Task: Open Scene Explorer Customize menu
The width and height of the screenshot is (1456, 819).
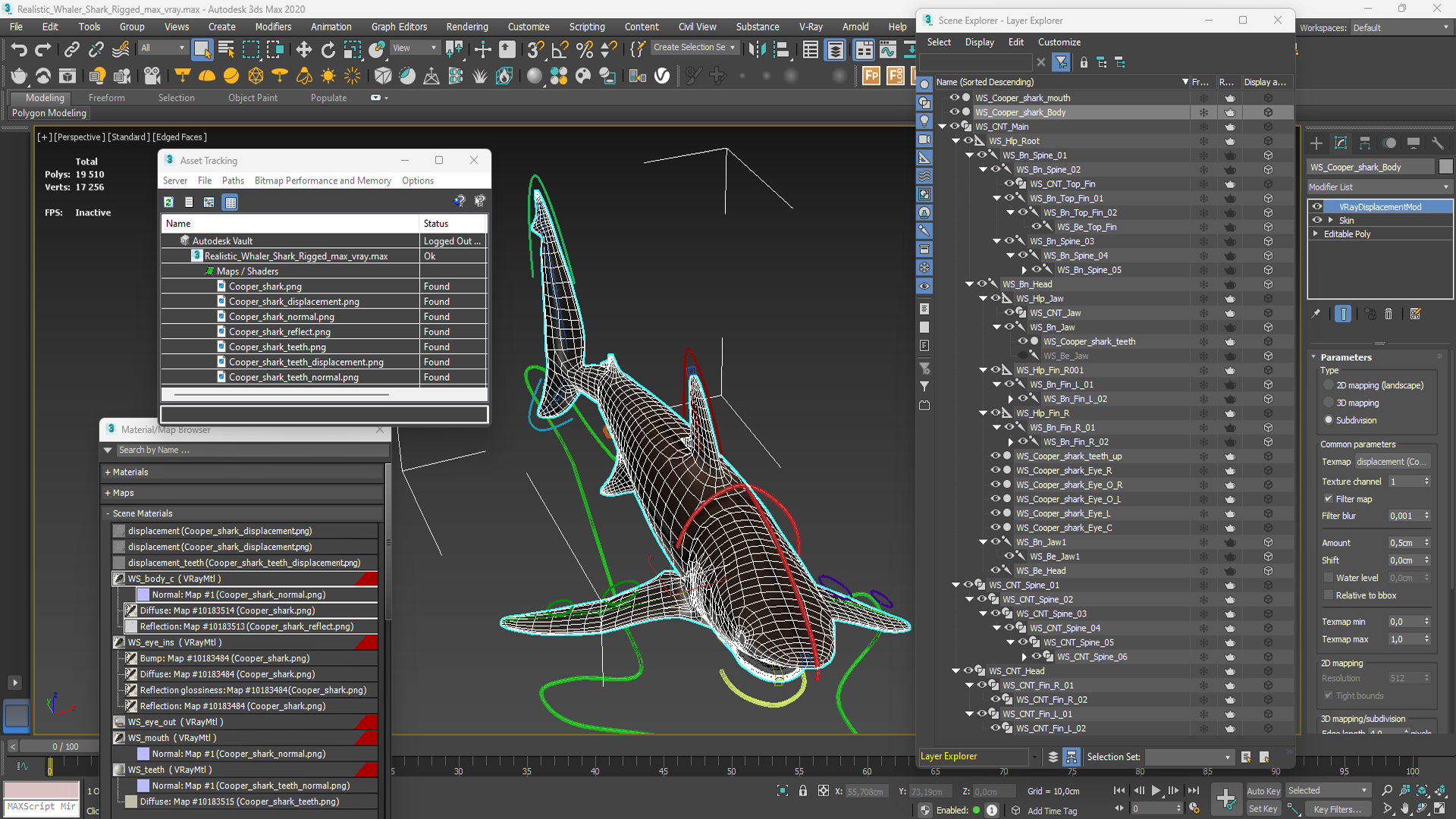Action: [1059, 42]
